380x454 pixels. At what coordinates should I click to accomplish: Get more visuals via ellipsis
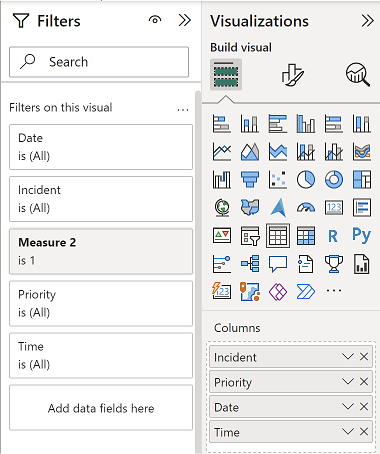(334, 290)
